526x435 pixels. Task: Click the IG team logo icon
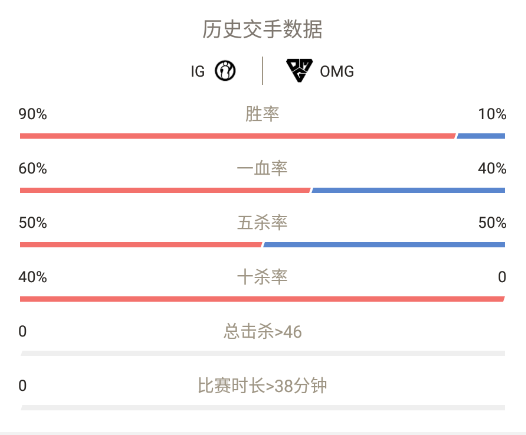point(225,71)
